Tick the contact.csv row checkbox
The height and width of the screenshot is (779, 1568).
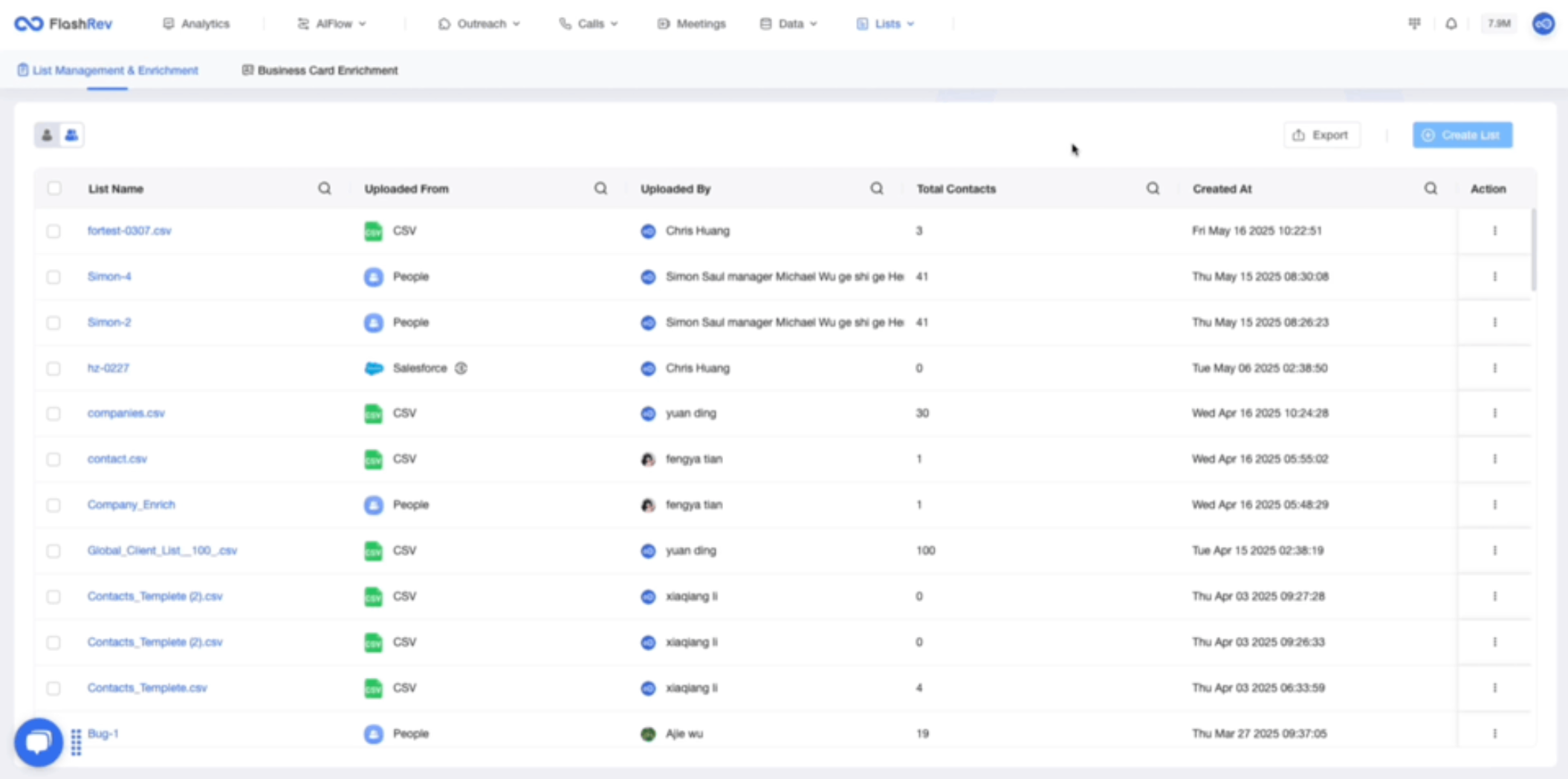pyautogui.click(x=54, y=459)
